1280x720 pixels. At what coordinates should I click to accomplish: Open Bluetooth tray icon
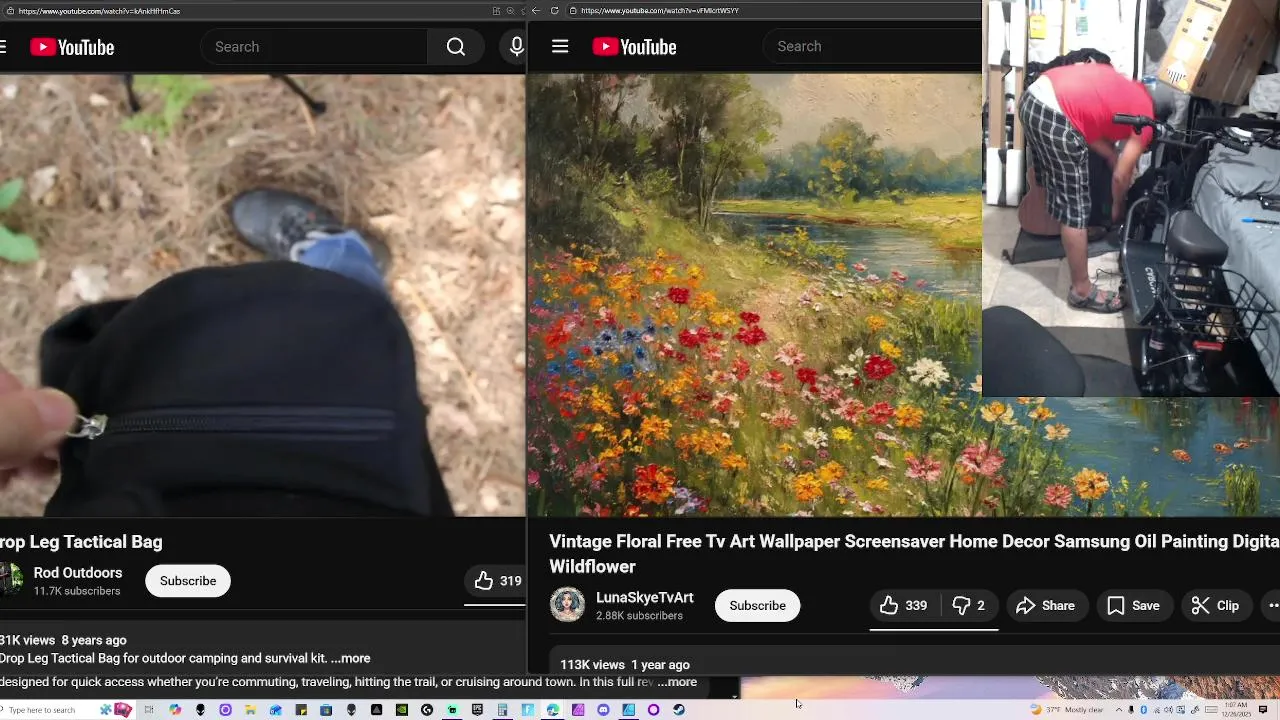[x=1143, y=710]
